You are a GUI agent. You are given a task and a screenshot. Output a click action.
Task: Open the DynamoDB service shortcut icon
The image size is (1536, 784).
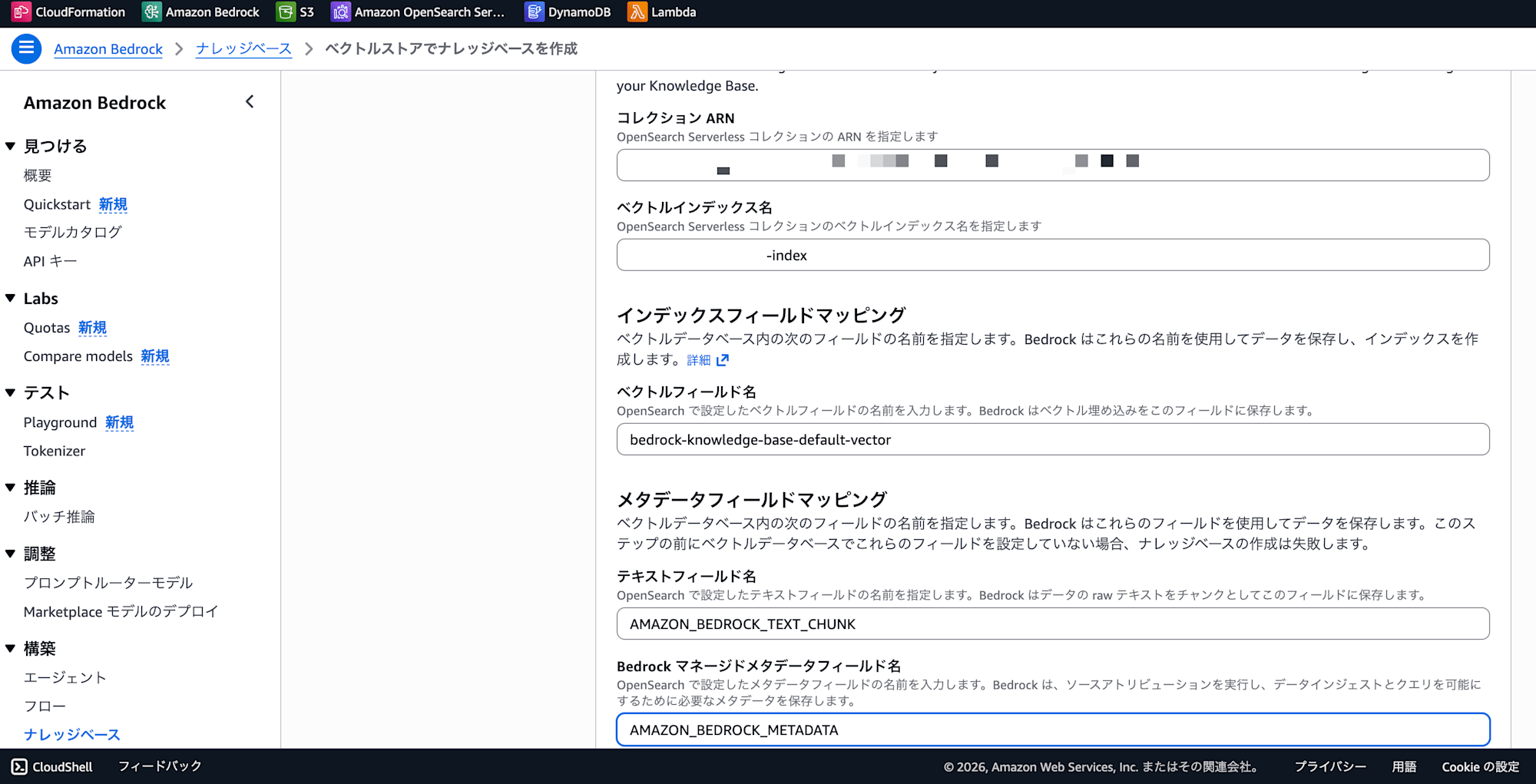click(534, 12)
